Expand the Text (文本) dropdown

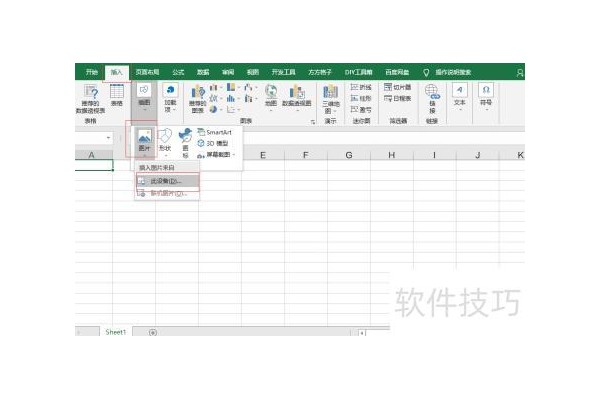click(x=460, y=98)
